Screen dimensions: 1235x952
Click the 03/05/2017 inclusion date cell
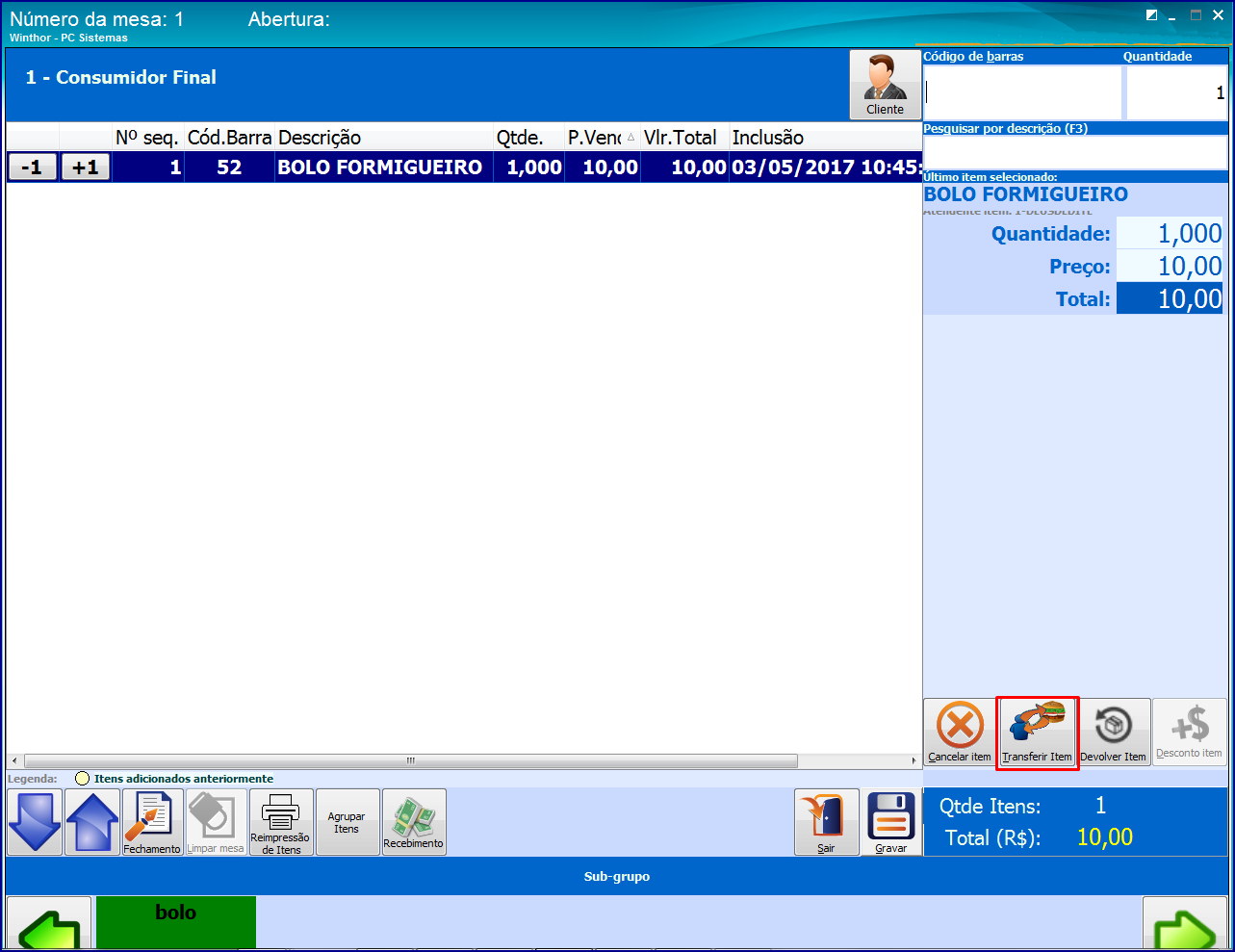[826, 167]
